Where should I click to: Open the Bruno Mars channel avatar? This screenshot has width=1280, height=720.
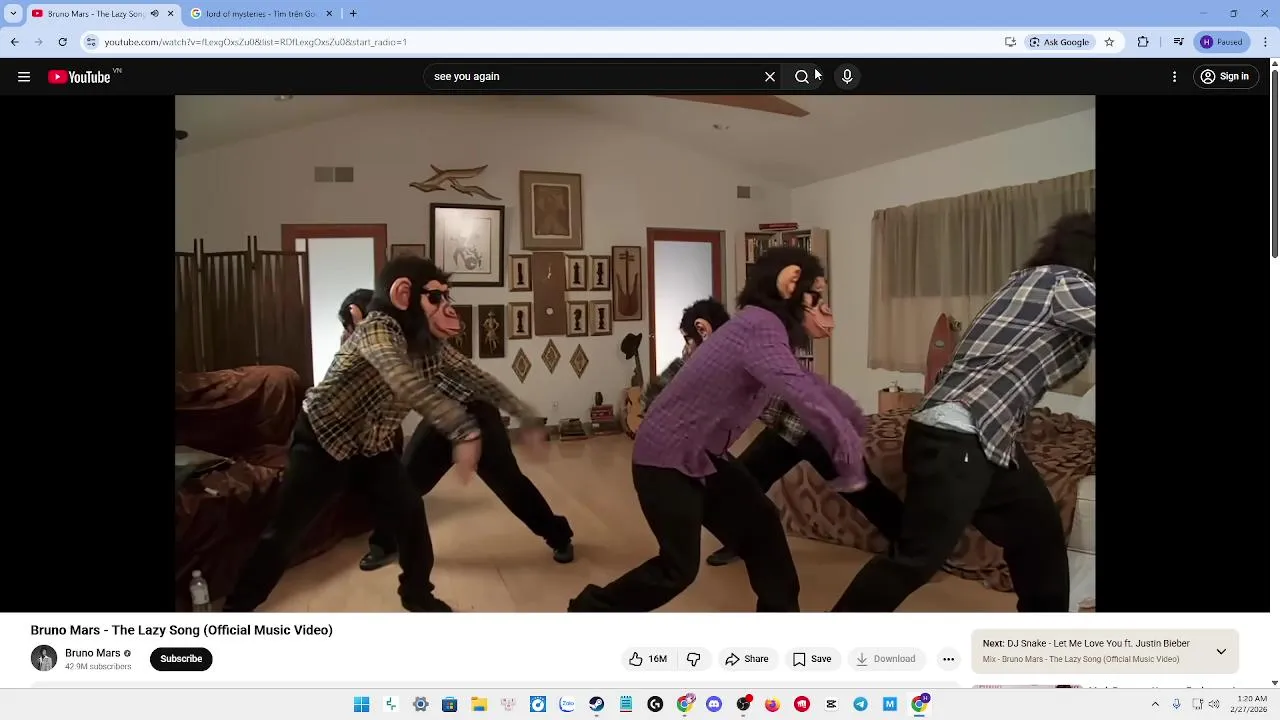point(44,658)
